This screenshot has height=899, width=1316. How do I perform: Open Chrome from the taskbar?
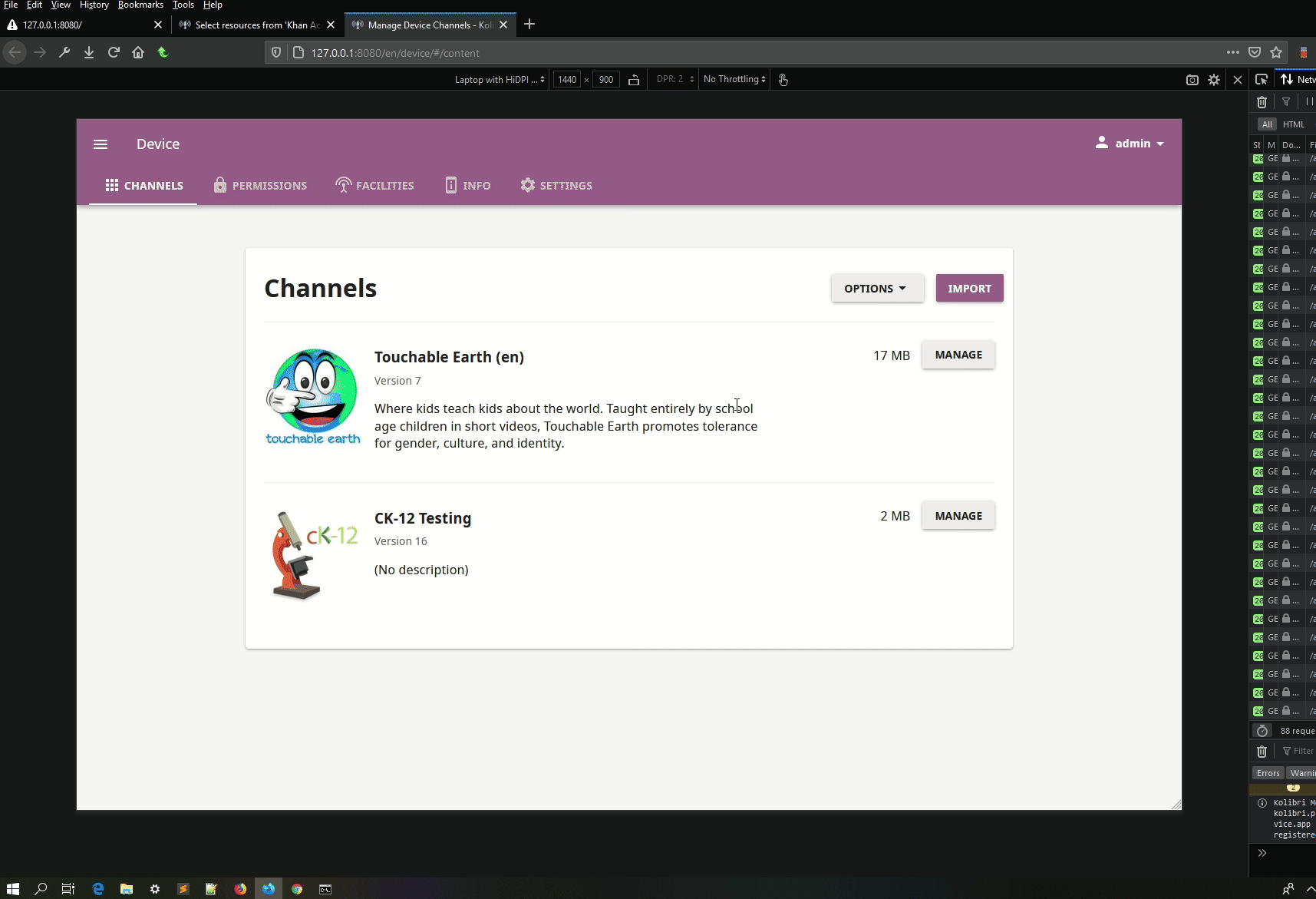(297, 888)
